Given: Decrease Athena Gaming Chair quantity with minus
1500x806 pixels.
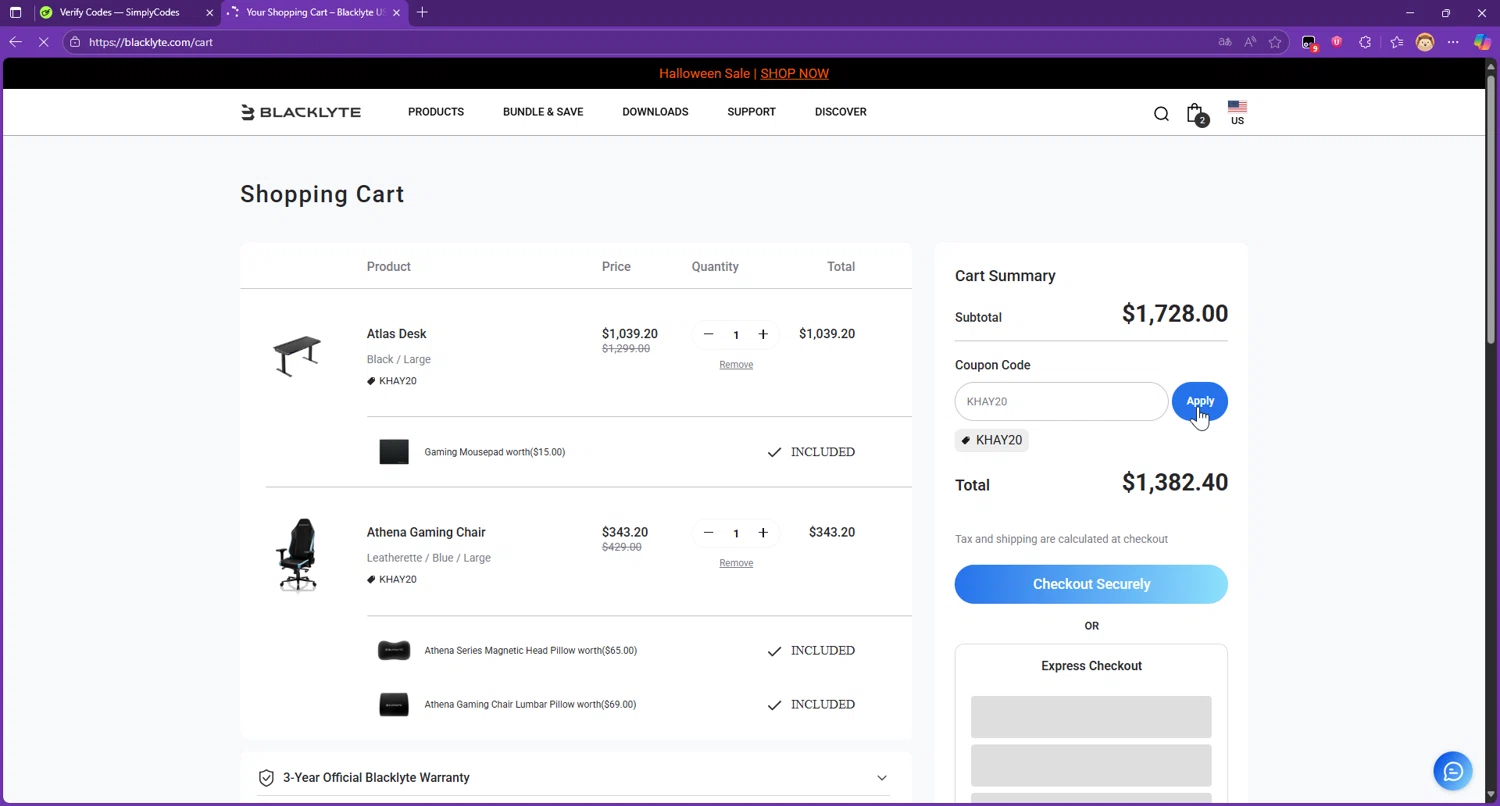Looking at the screenshot, I should click(x=709, y=533).
